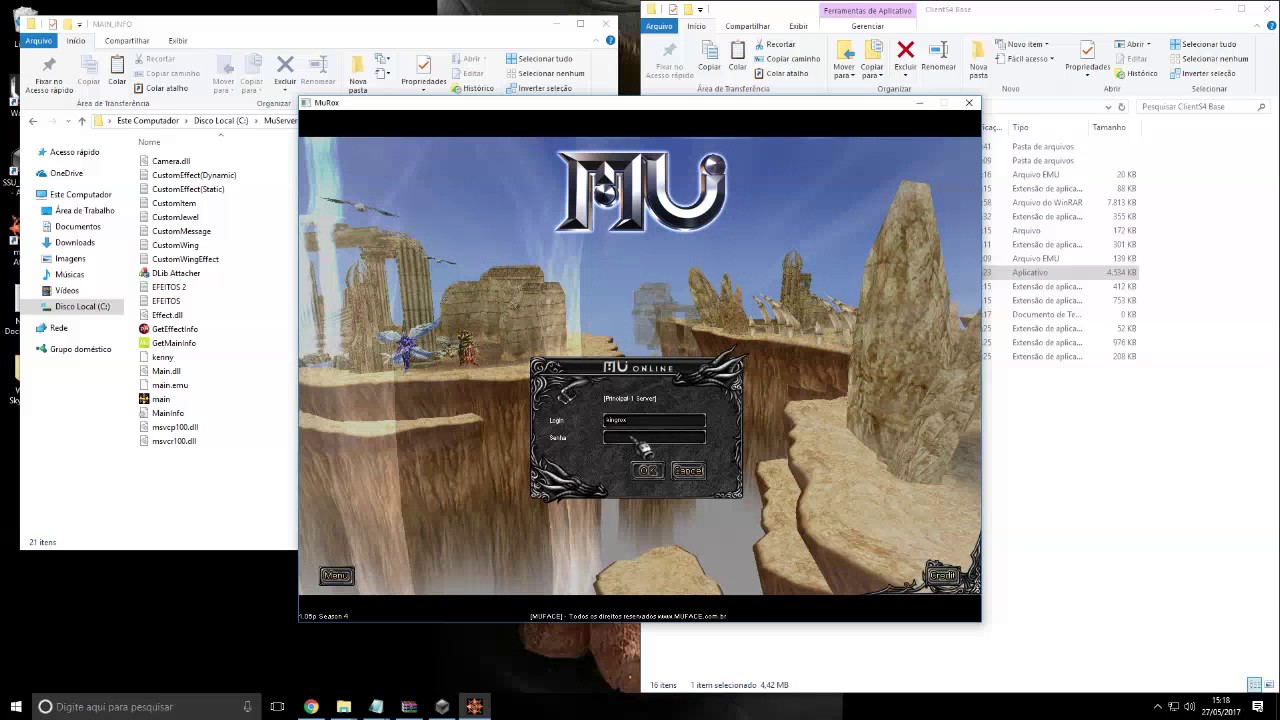This screenshot has width=1280, height=720.
Task: Open Mover para dropdown in ClientS4 Base window
Action: 845,60
